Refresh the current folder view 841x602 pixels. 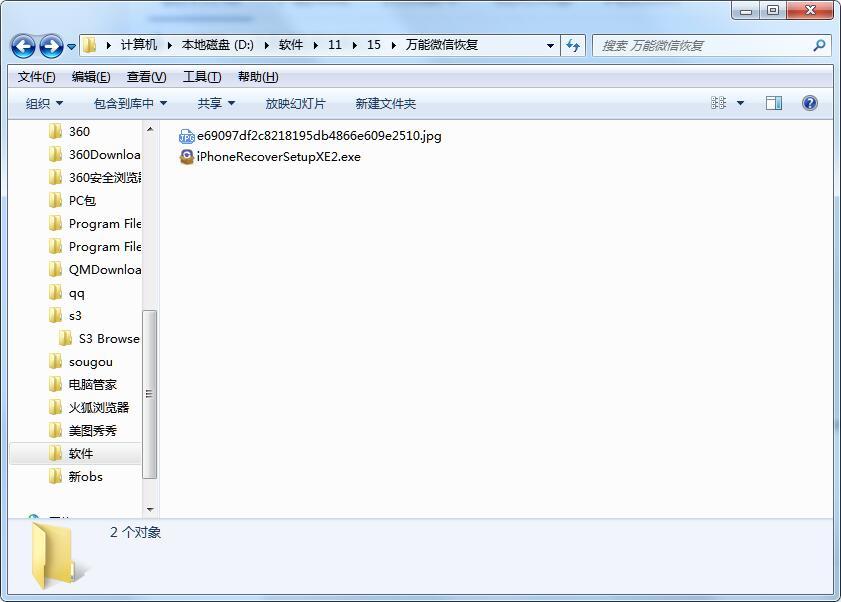click(x=573, y=46)
